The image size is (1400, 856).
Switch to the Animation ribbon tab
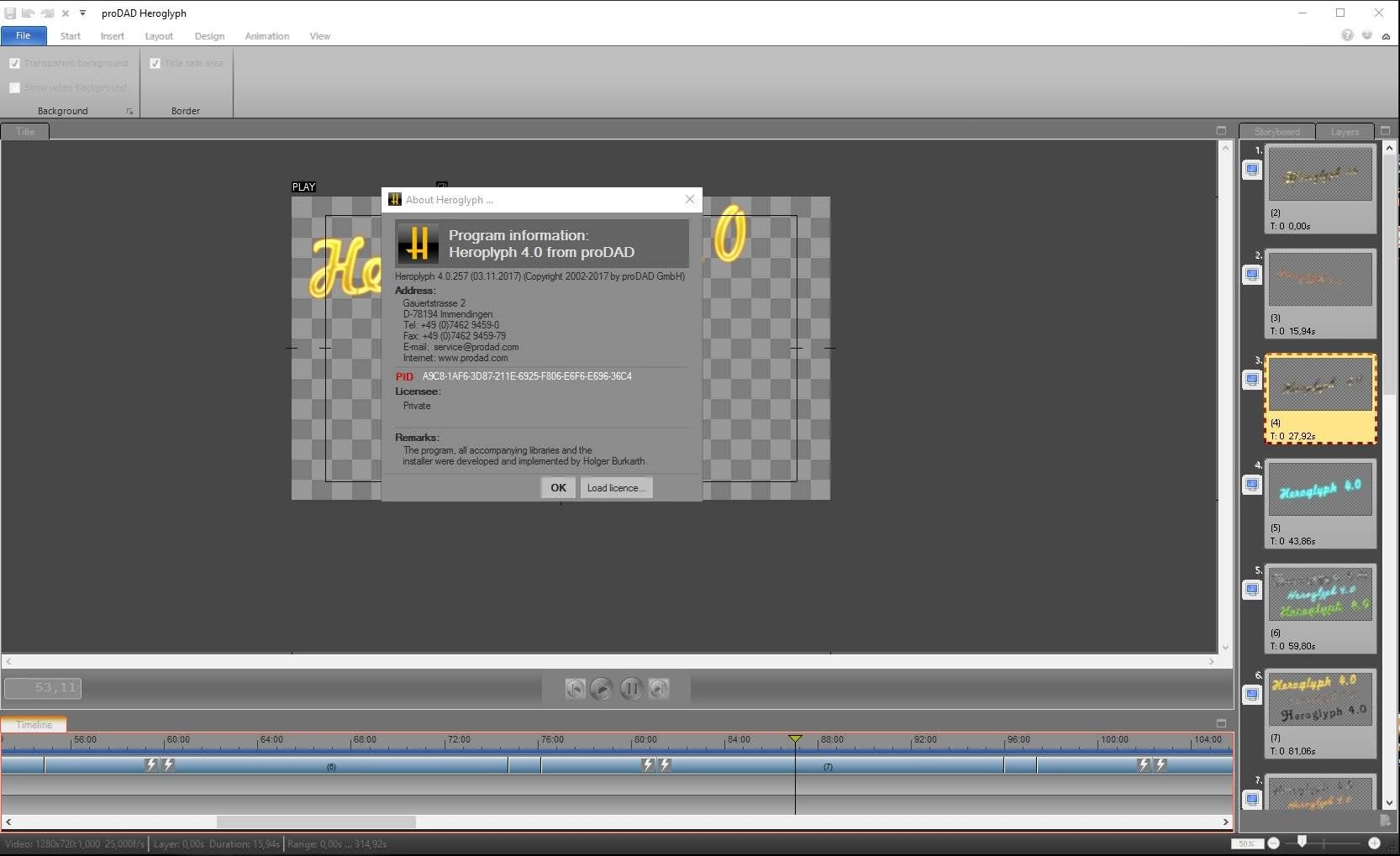point(267,36)
